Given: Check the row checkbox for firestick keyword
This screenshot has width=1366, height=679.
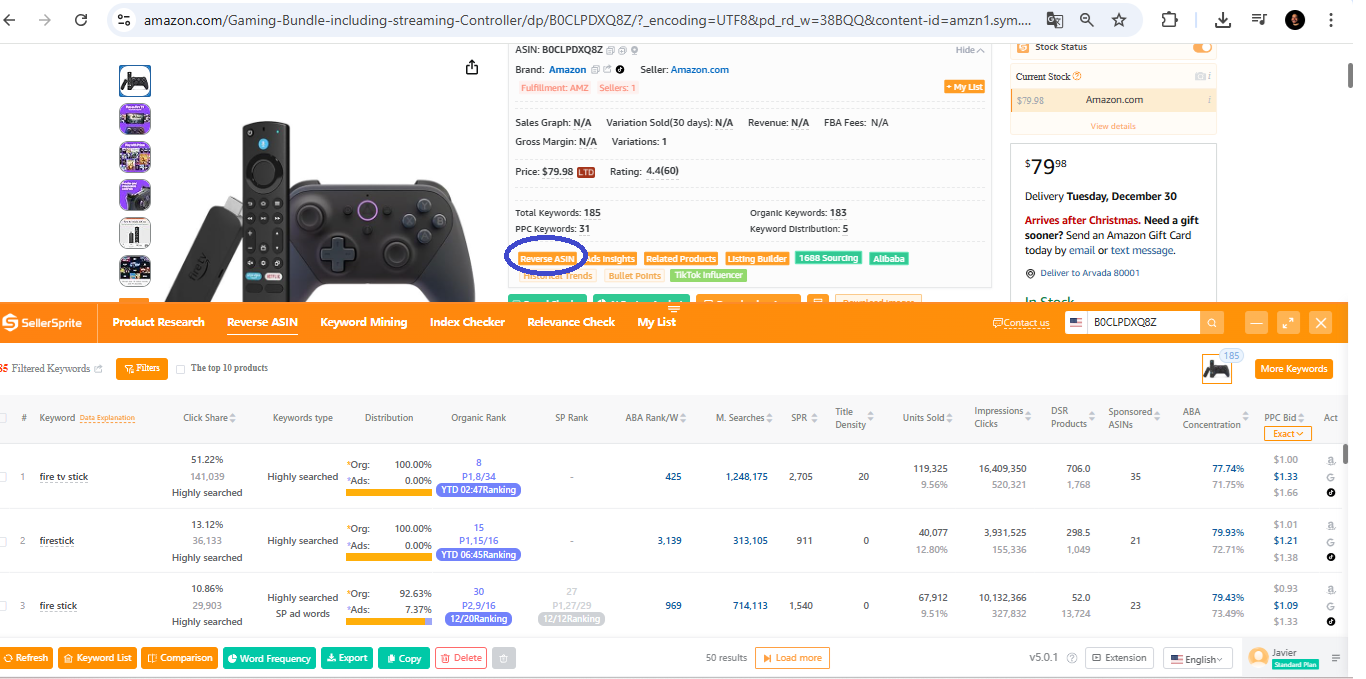Looking at the screenshot, I should 5,540.
